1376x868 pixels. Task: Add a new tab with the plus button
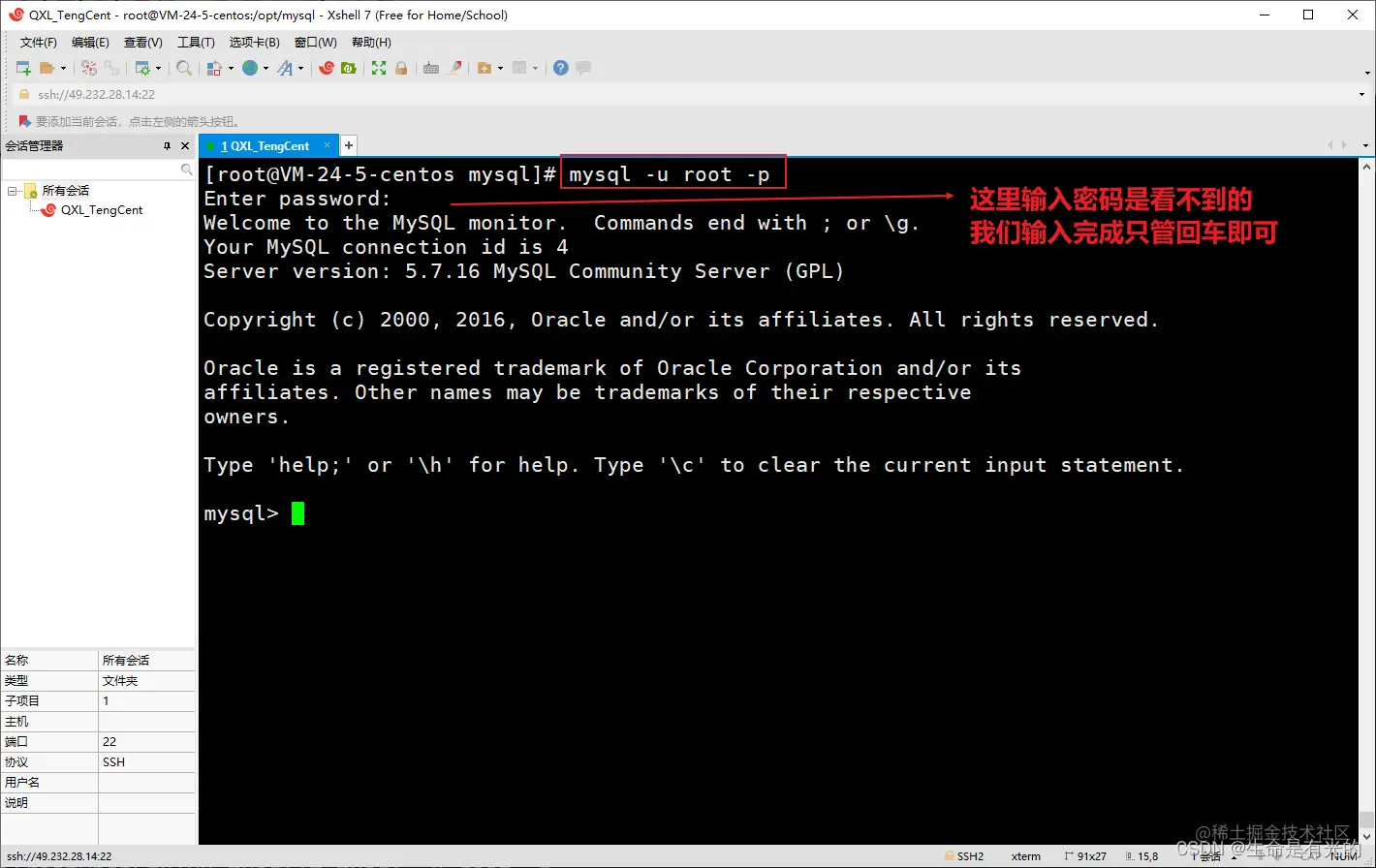tap(349, 145)
